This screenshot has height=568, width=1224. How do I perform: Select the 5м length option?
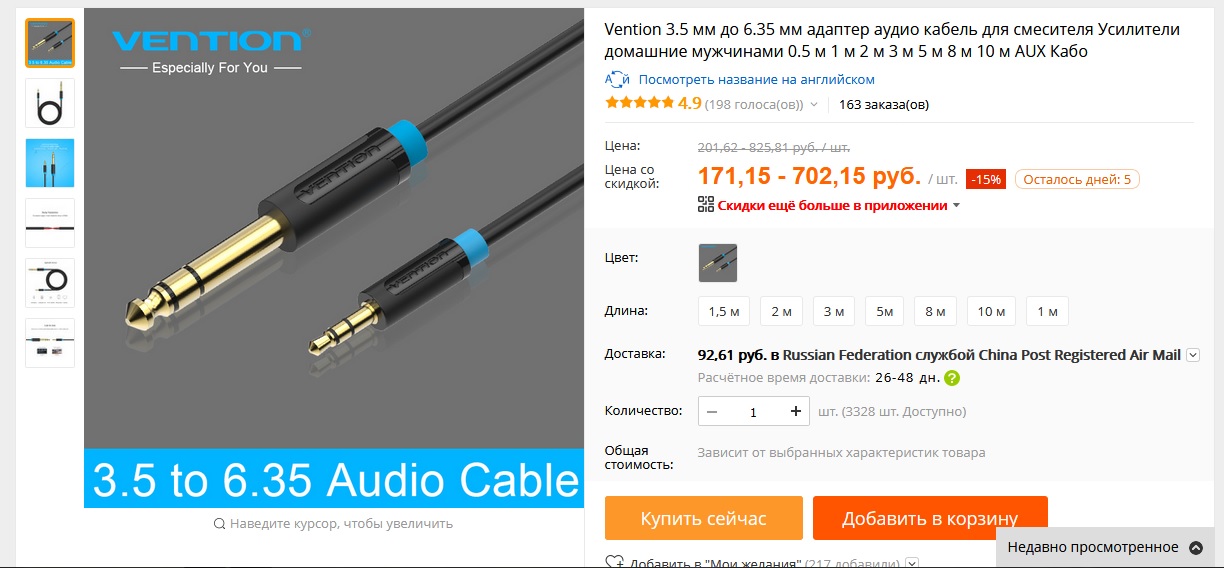884,311
